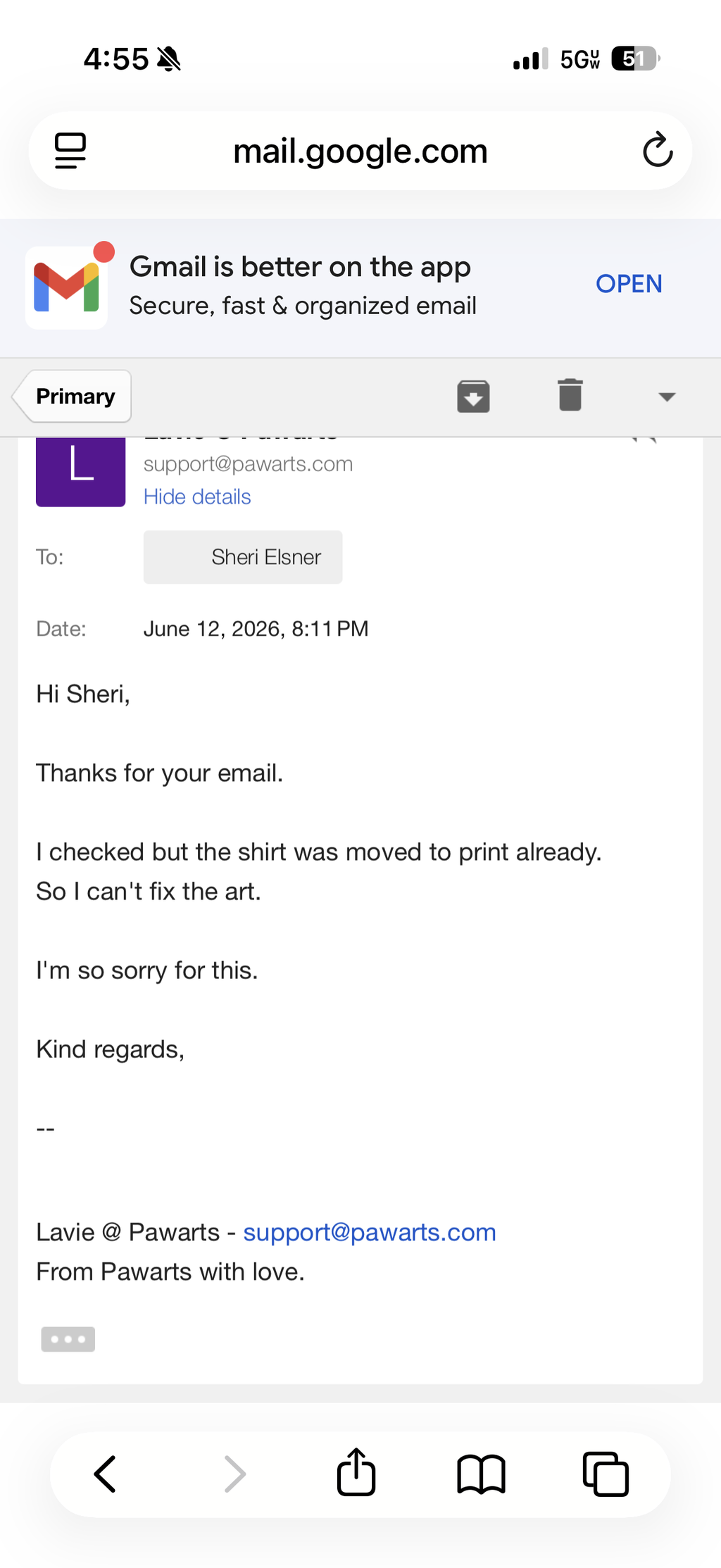Show Safari bookmarks
The image size is (721, 1568).
point(481,1474)
